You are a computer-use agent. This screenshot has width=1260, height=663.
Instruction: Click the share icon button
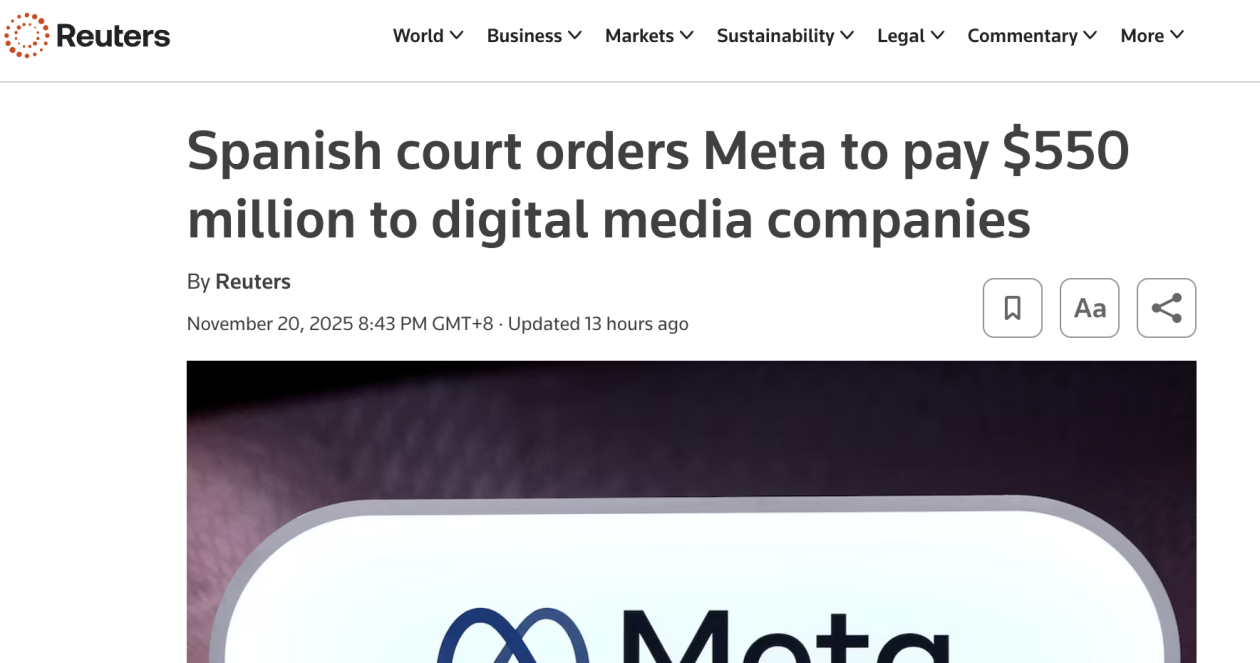[1166, 308]
